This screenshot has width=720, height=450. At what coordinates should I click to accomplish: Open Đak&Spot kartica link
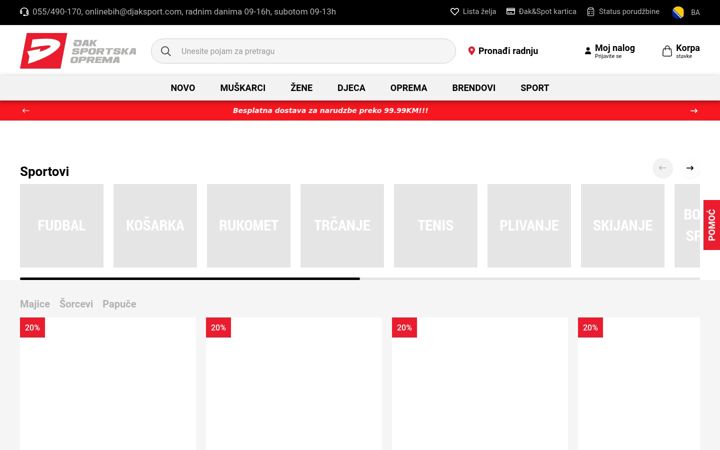[x=541, y=11]
